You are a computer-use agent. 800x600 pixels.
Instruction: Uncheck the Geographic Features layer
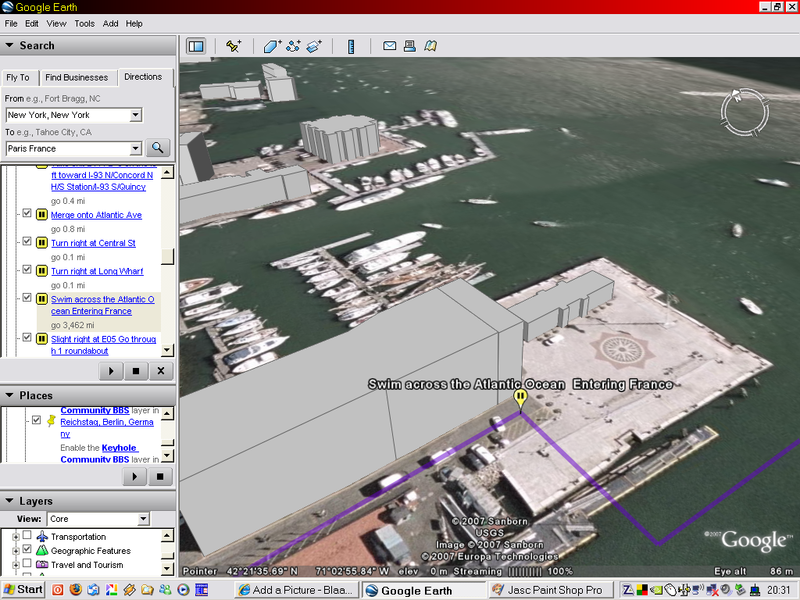click(28, 551)
